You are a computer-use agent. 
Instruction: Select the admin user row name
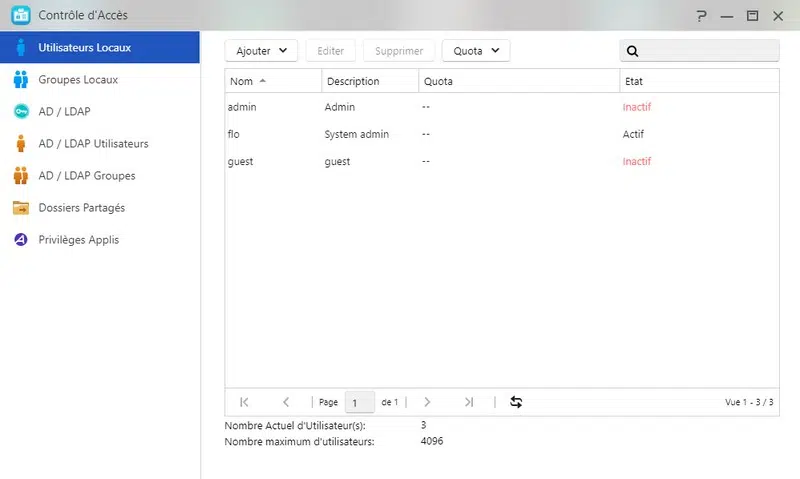click(242, 107)
